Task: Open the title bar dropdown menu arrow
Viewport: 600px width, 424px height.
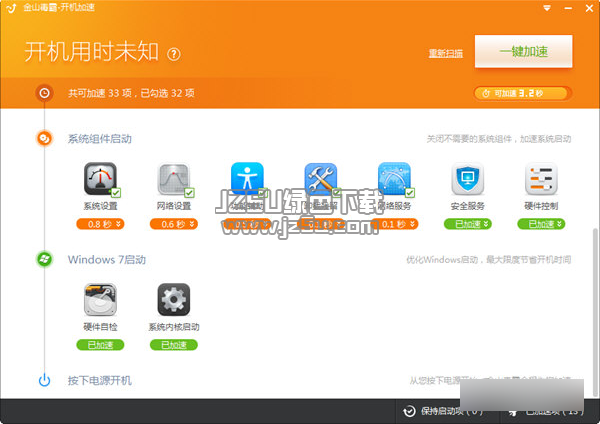Action: (x=547, y=8)
